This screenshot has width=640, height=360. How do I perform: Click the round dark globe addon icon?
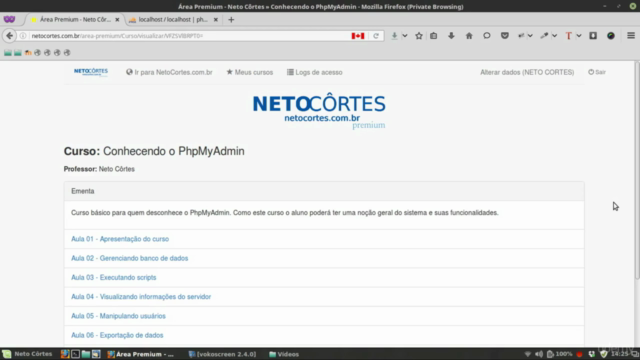pos(611,36)
